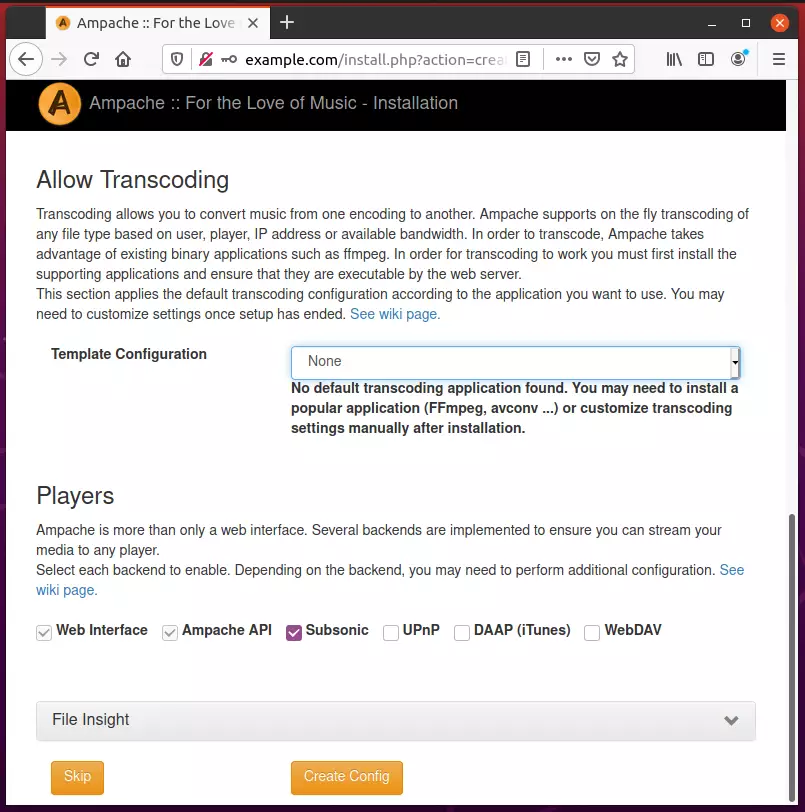This screenshot has height=812, width=805.
Task: Enable DAAP (iTunes) backend
Action: [x=462, y=632]
